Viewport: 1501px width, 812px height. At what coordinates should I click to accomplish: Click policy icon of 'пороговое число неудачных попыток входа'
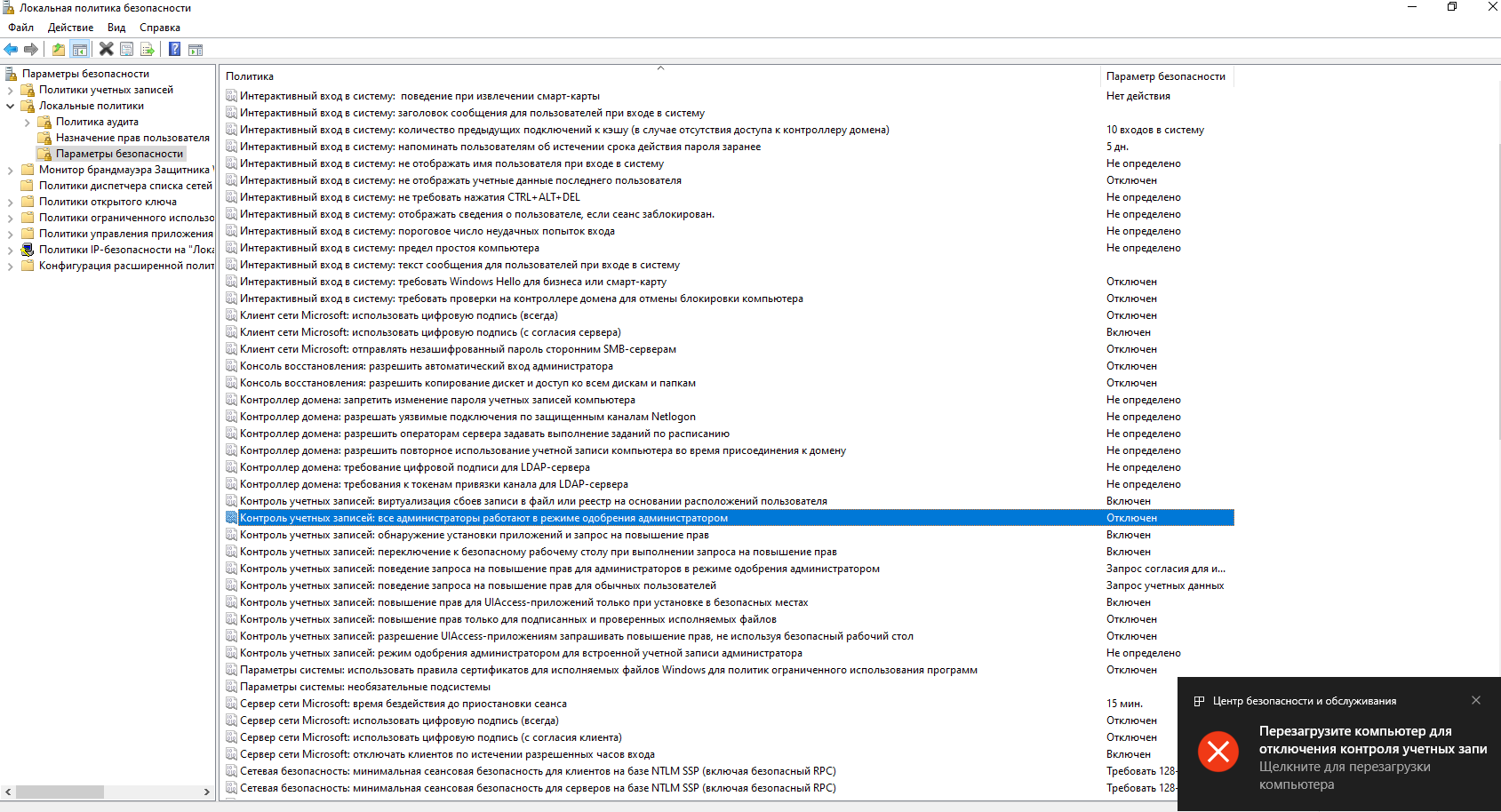(x=231, y=231)
